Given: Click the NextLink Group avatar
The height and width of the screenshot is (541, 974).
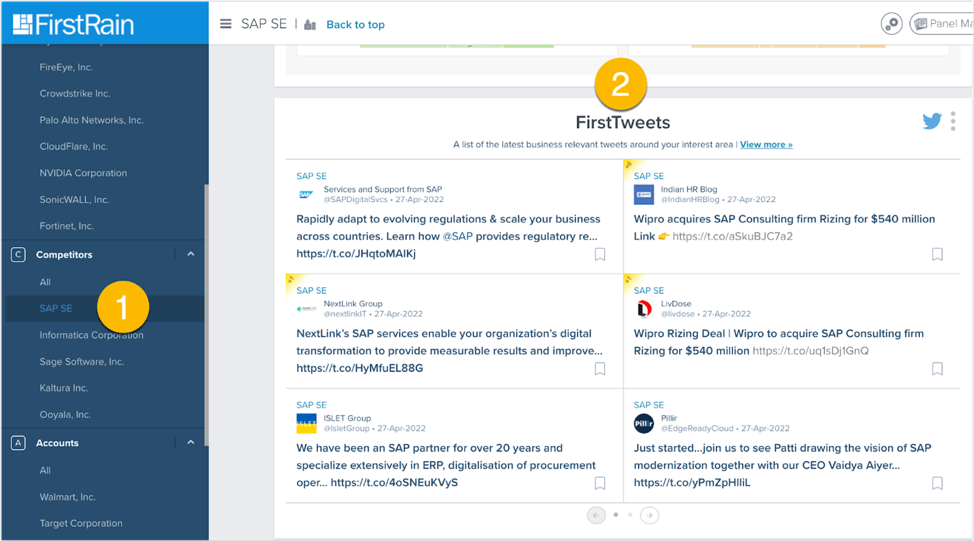Looking at the screenshot, I should [x=306, y=309].
